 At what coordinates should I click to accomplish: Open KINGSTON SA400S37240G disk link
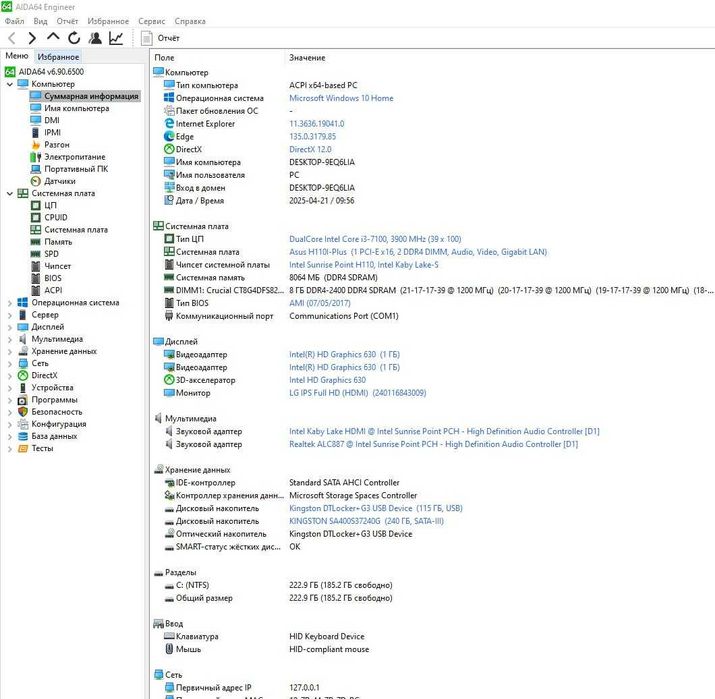[x=366, y=521]
